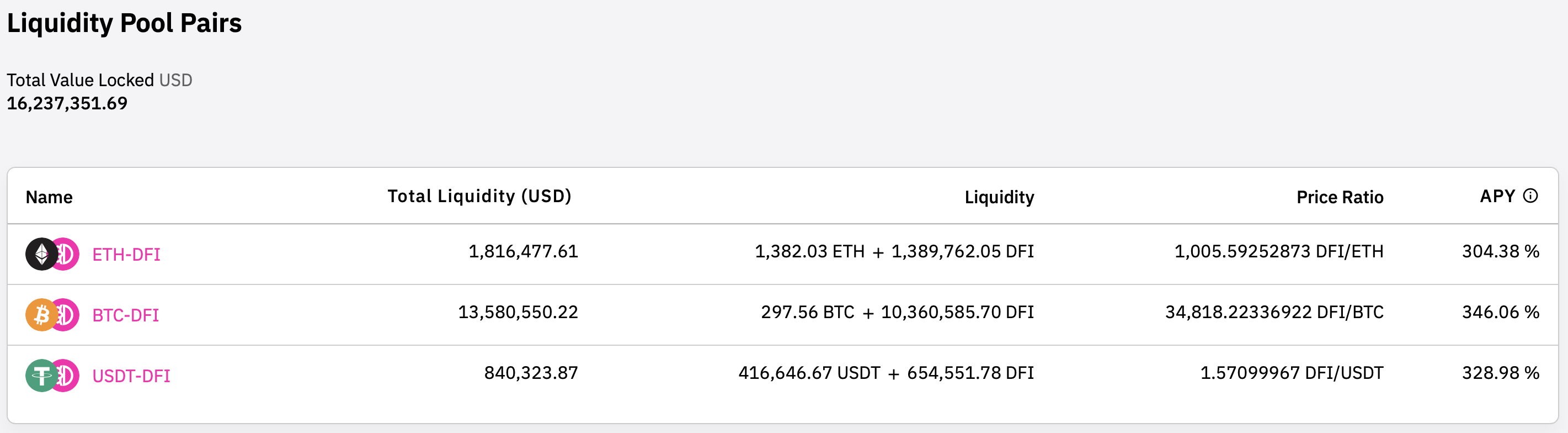
Task: Click the 1.57099967 DFI/USDT price ratio
Action: coord(1291,373)
